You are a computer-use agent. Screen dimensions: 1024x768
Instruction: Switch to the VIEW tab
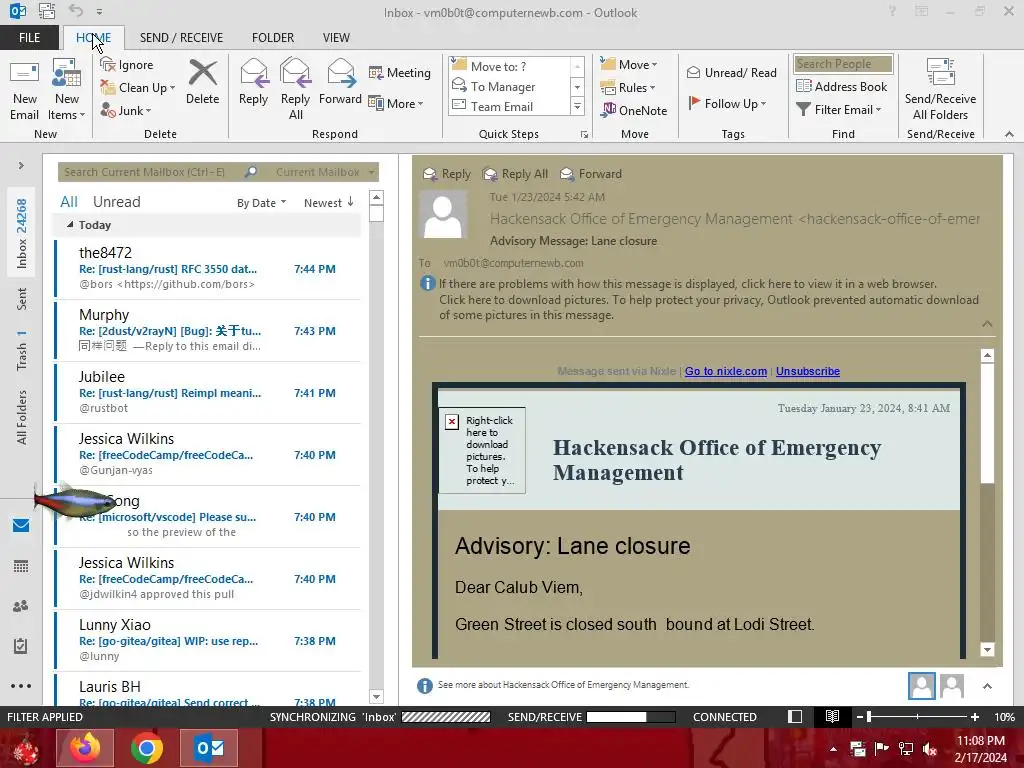point(336,38)
